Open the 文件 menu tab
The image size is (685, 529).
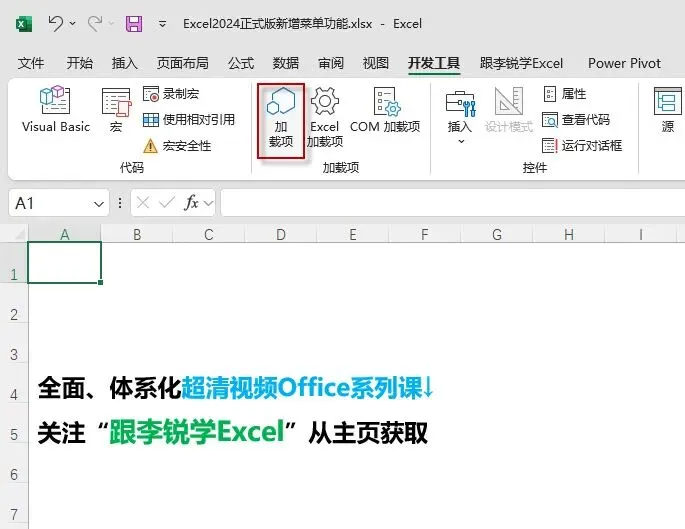[31, 63]
